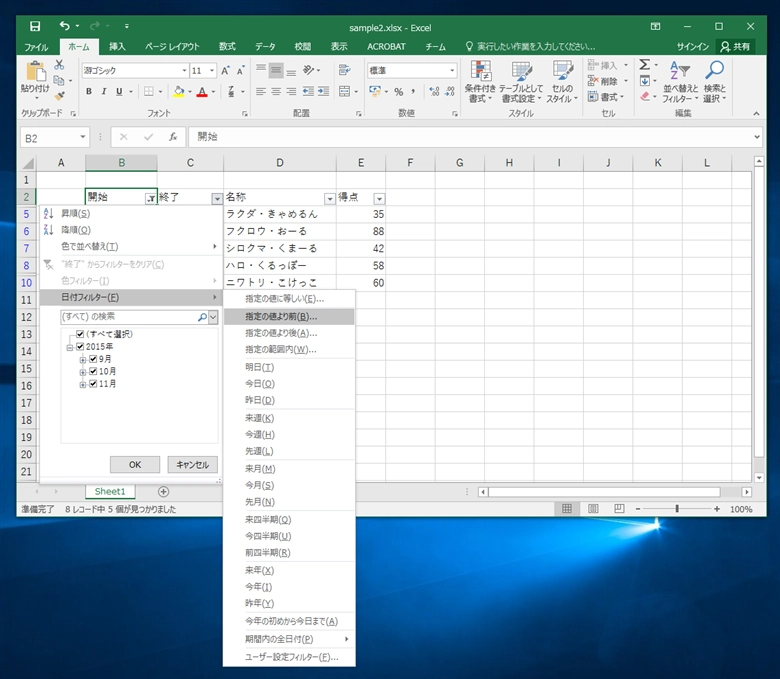The width and height of the screenshot is (780, 679).
Task: Click the Paste clipboard icon
Action: (x=36, y=72)
